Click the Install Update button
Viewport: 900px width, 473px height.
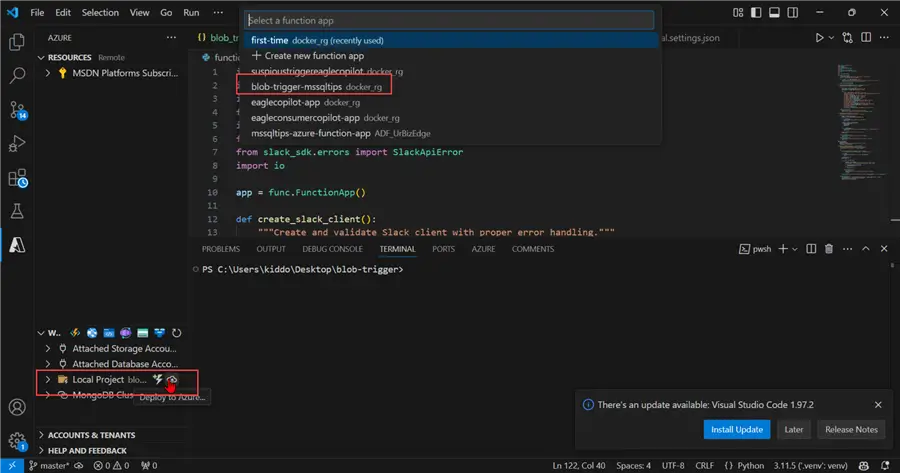[x=737, y=429]
